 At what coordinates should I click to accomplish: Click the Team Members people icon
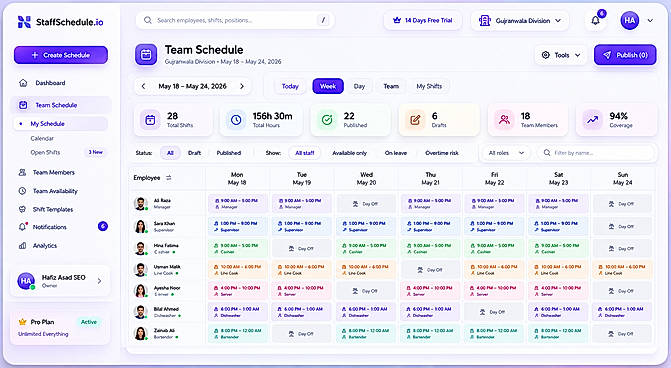pos(505,120)
